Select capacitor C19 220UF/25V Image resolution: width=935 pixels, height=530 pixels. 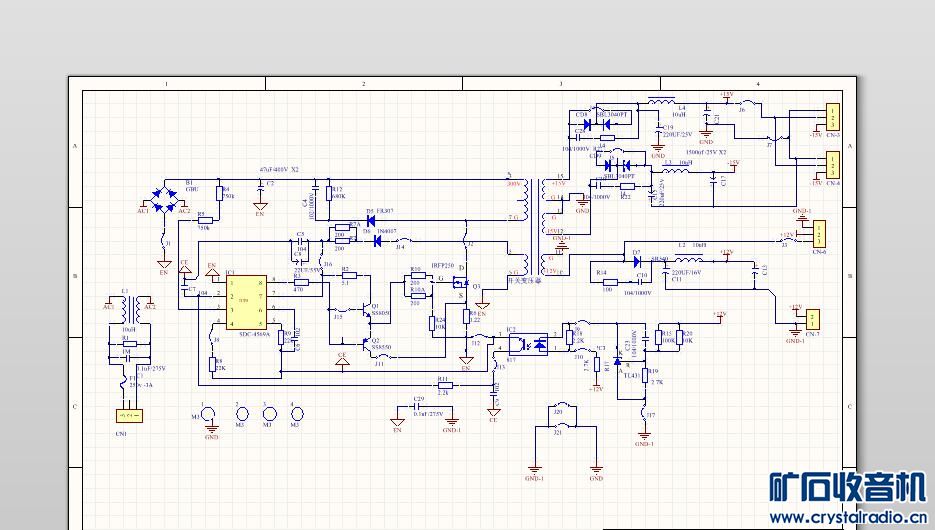coord(658,127)
